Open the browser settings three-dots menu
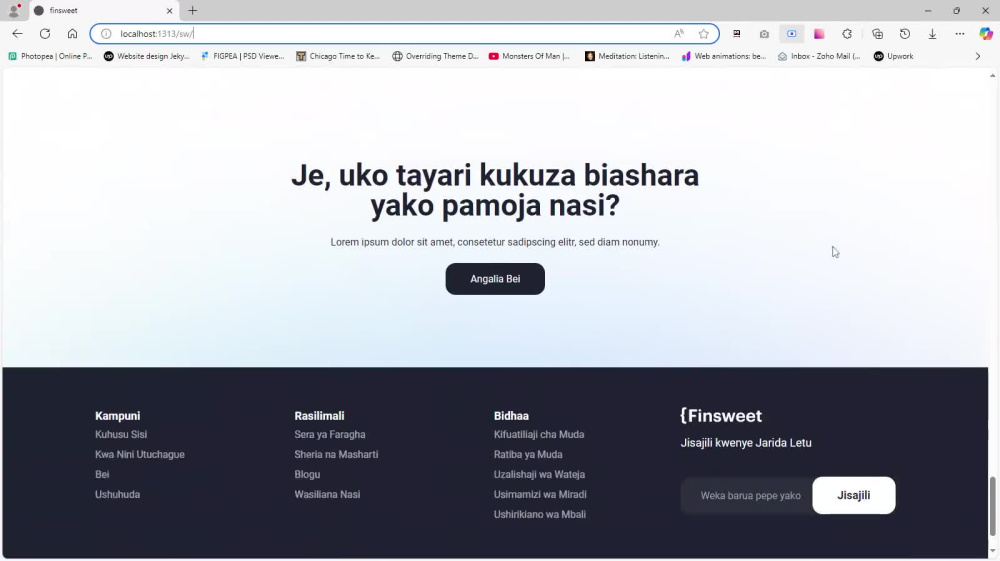 click(x=960, y=34)
